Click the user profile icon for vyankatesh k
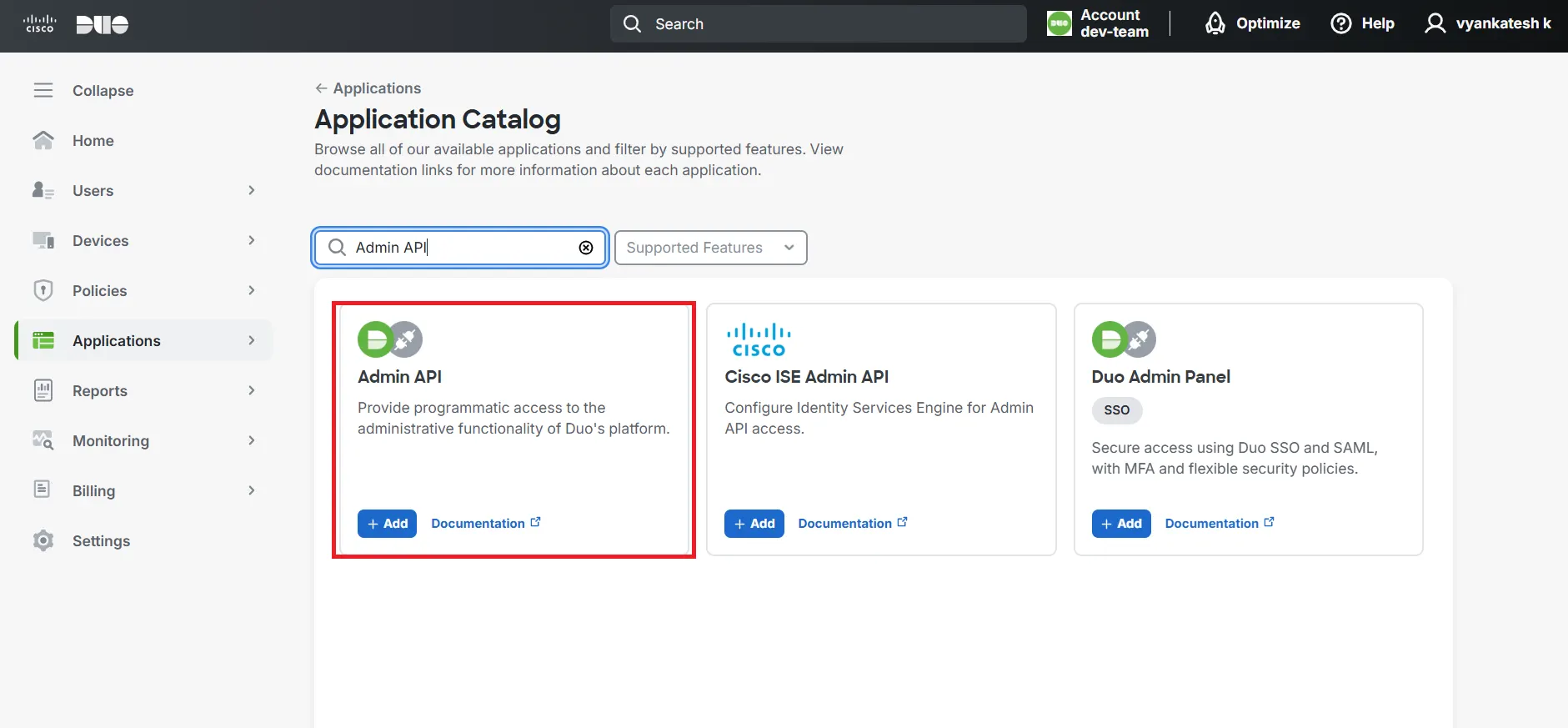The width and height of the screenshot is (1568, 728). tap(1435, 23)
